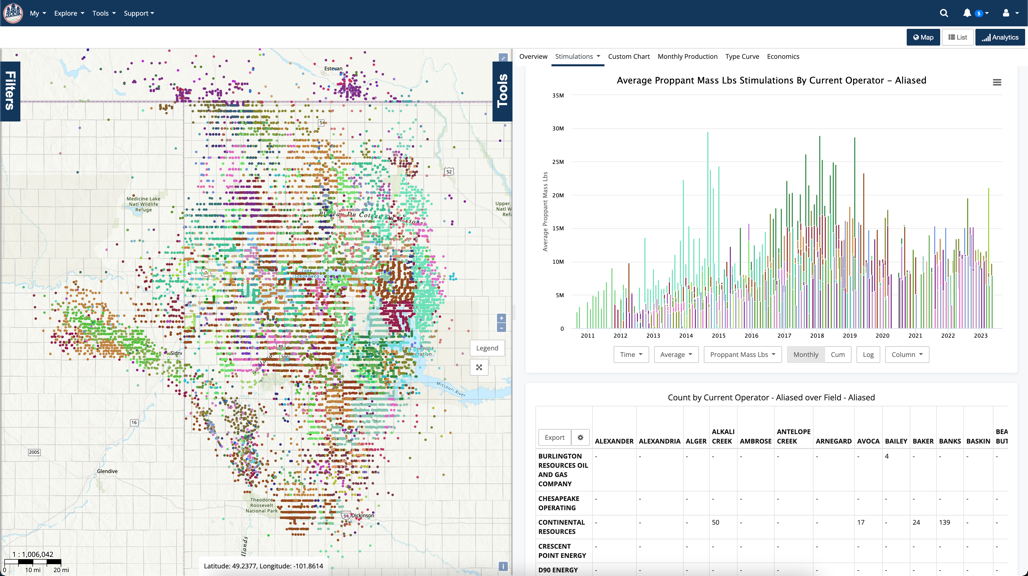Screen dimensions: 1028x576
Task: Open the Column chart type dropdown
Action: [x=906, y=354]
